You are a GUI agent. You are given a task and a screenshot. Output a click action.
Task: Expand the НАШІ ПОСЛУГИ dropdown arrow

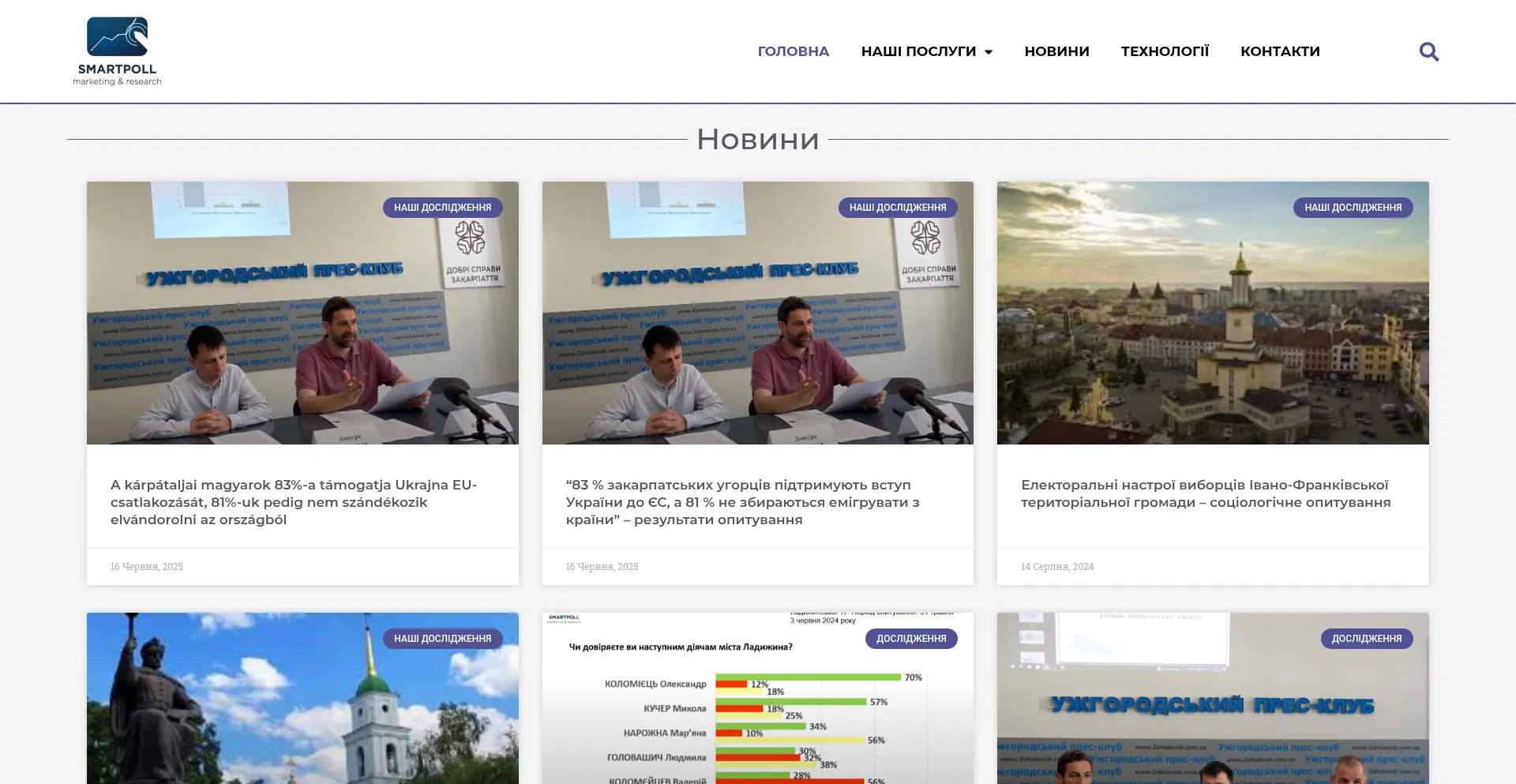(x=988, y=52)
